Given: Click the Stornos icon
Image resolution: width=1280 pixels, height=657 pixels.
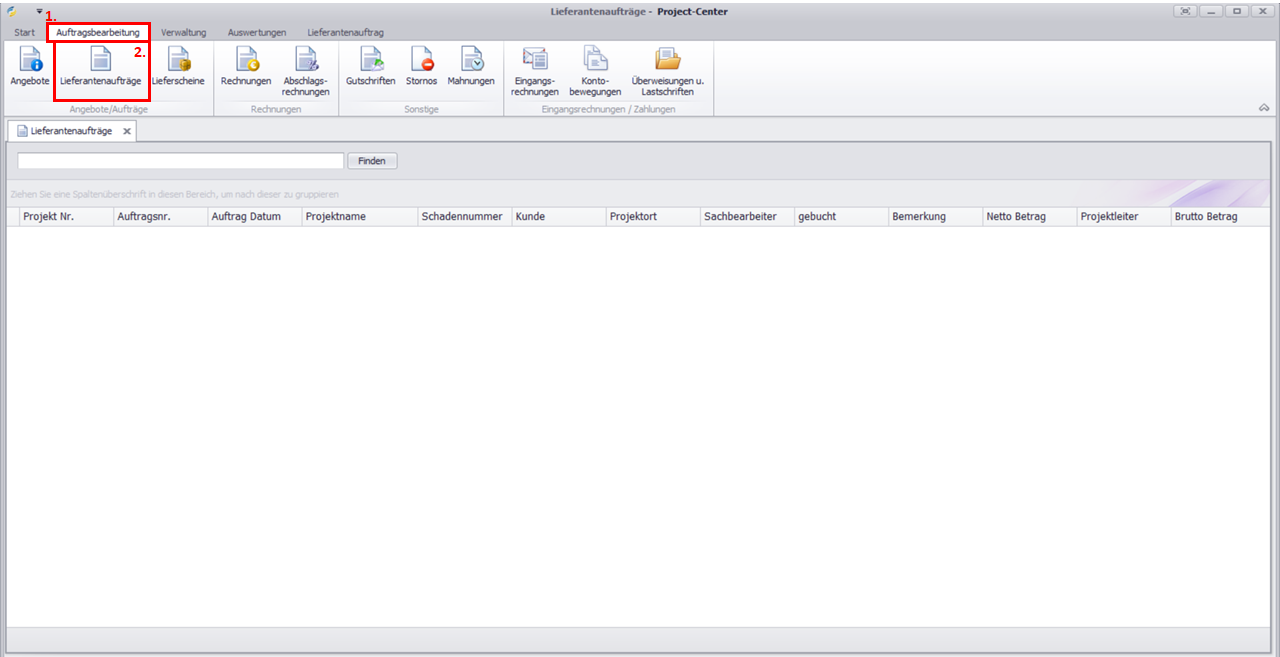Looking at the screenshot, I should tap(421, 66).
